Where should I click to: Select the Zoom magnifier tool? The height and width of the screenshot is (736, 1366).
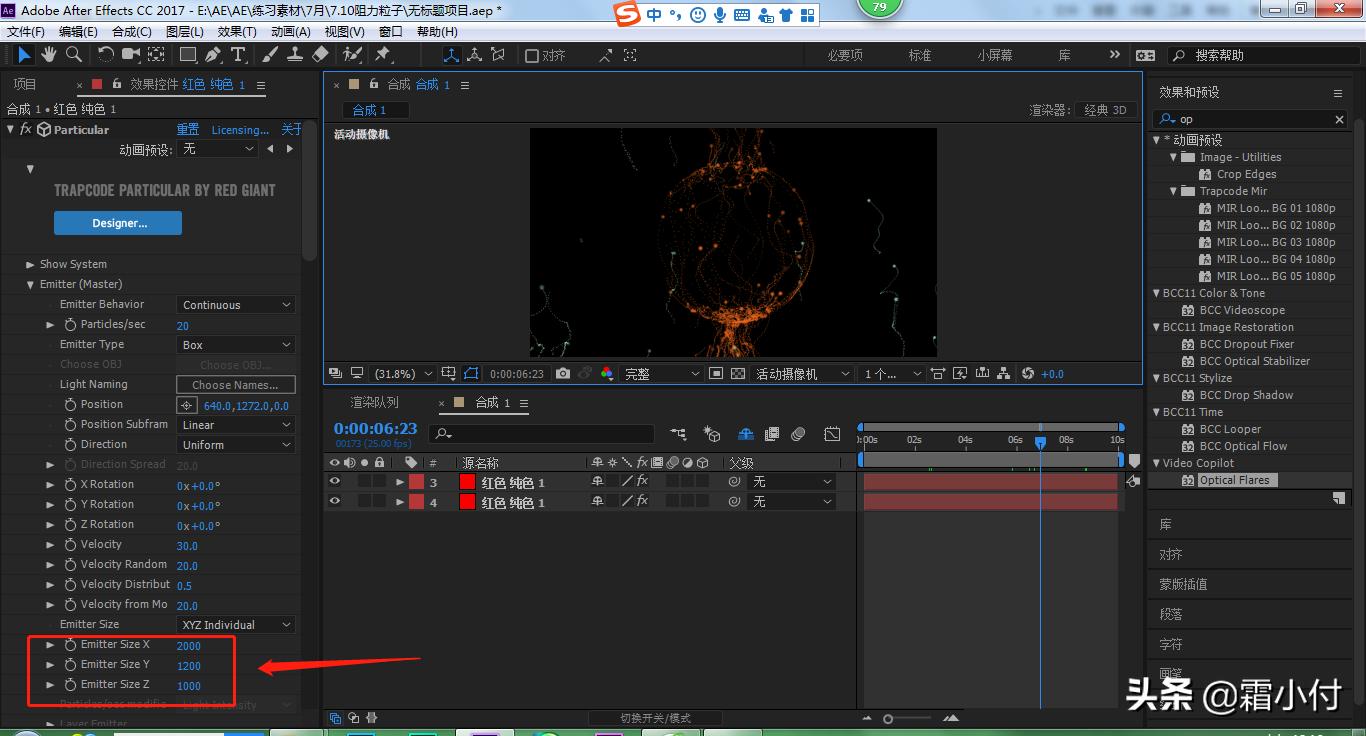[x=73, y=55]
